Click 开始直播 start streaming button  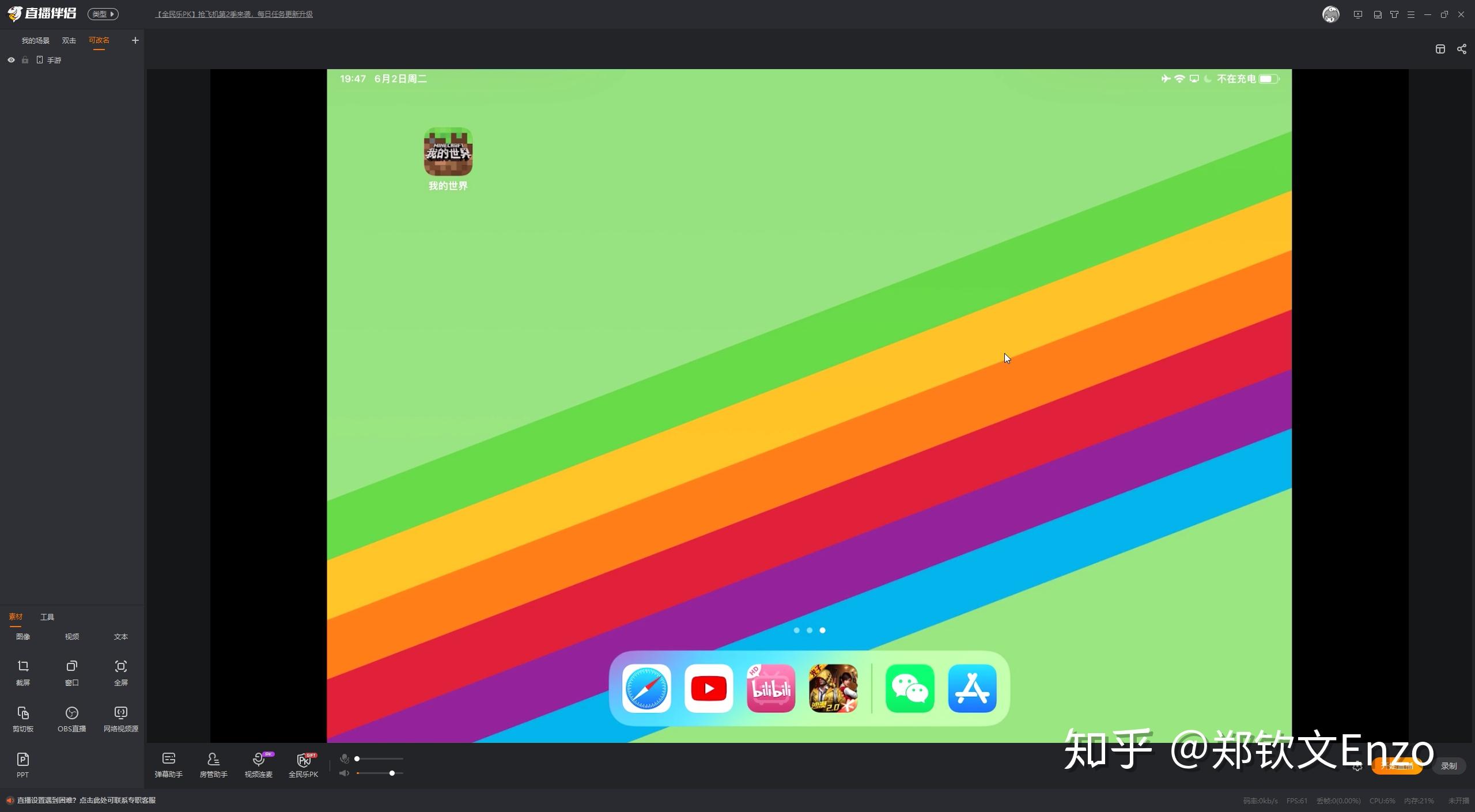pyautogui.click(x=1397, y=766)
